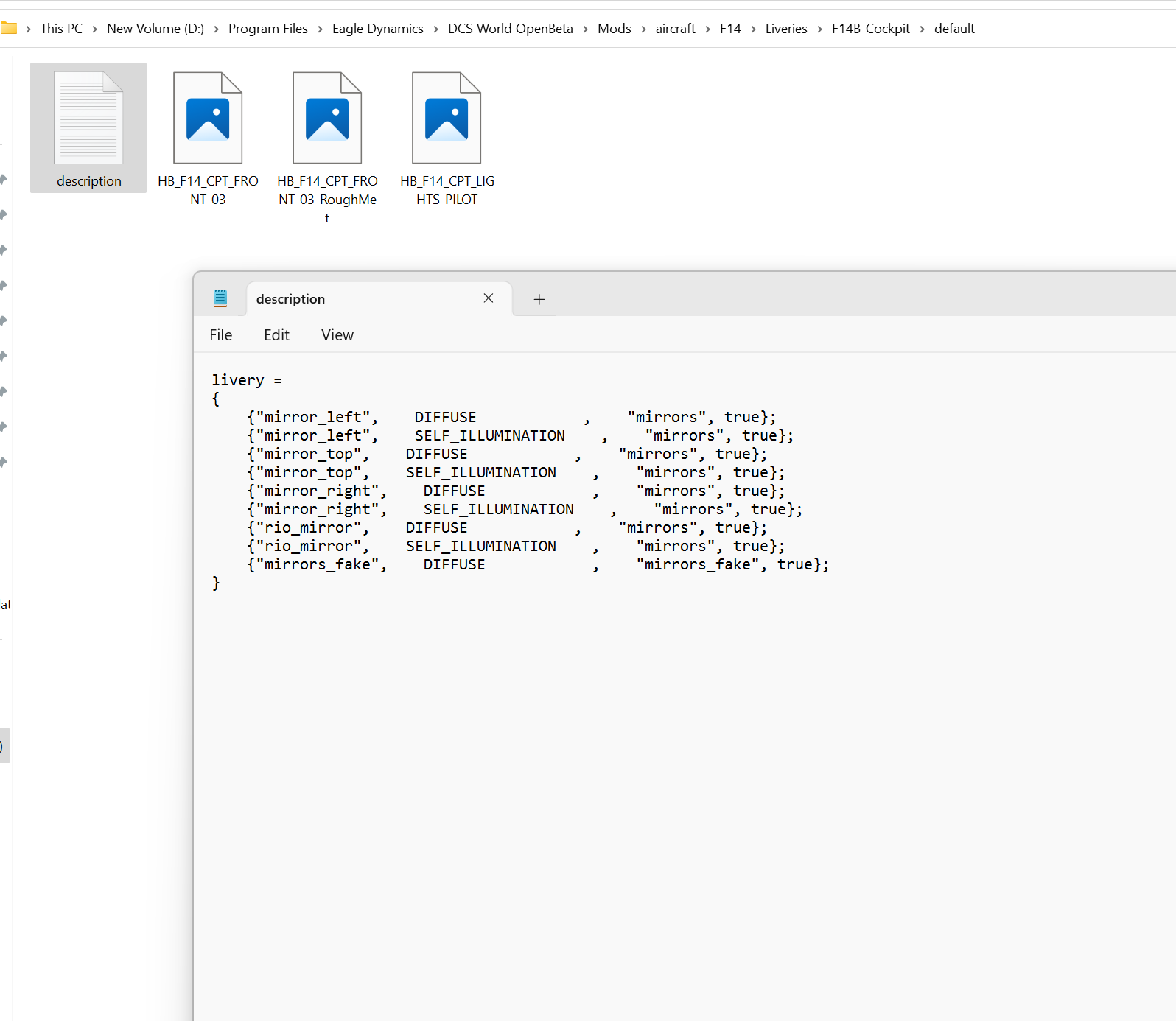Click the default folder breadcrumb
The height and width of the screenshot is (1021, 1176).
pyautogui.click(x=954, y=29)
